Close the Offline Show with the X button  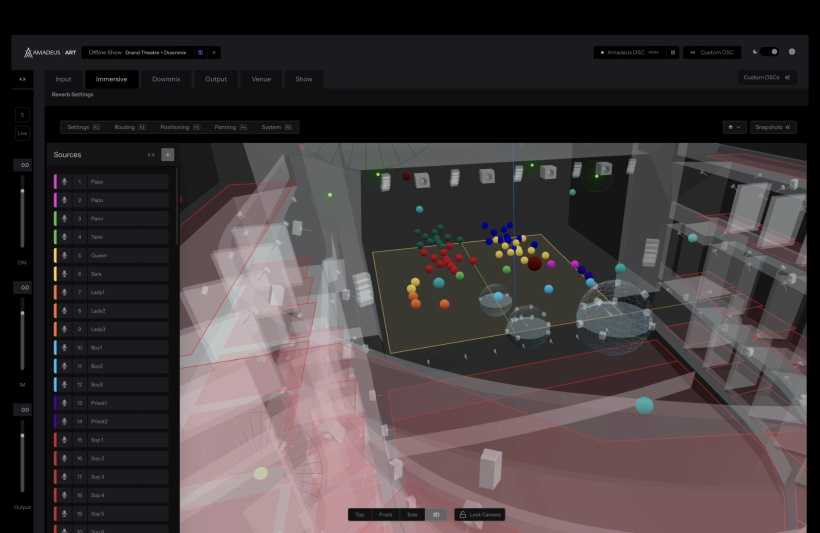click(x=214, y=52)
